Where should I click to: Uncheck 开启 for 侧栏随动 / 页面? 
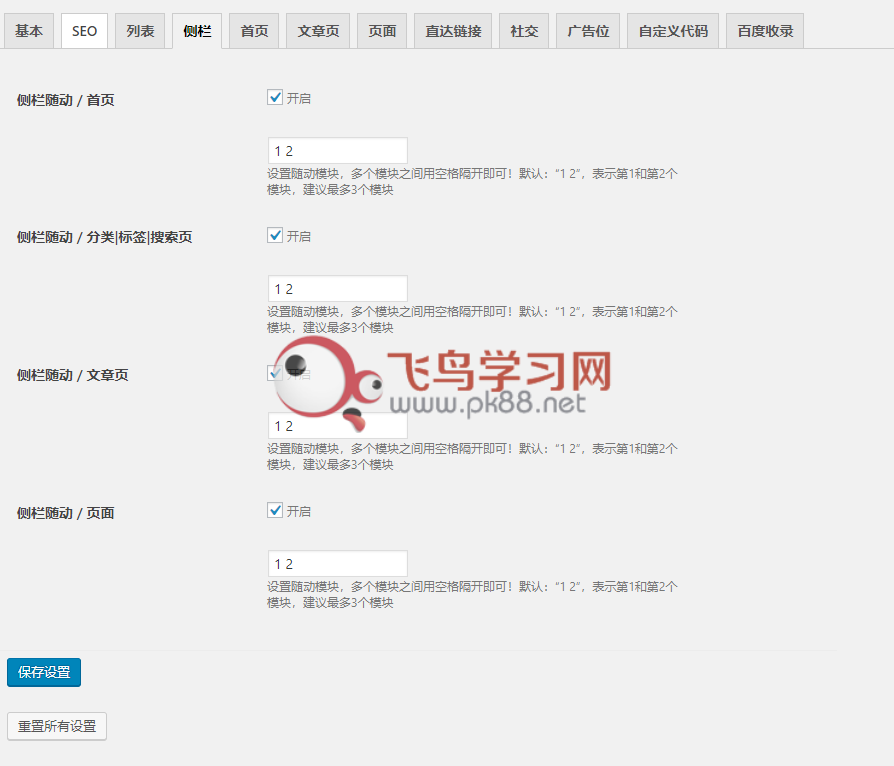275,511
